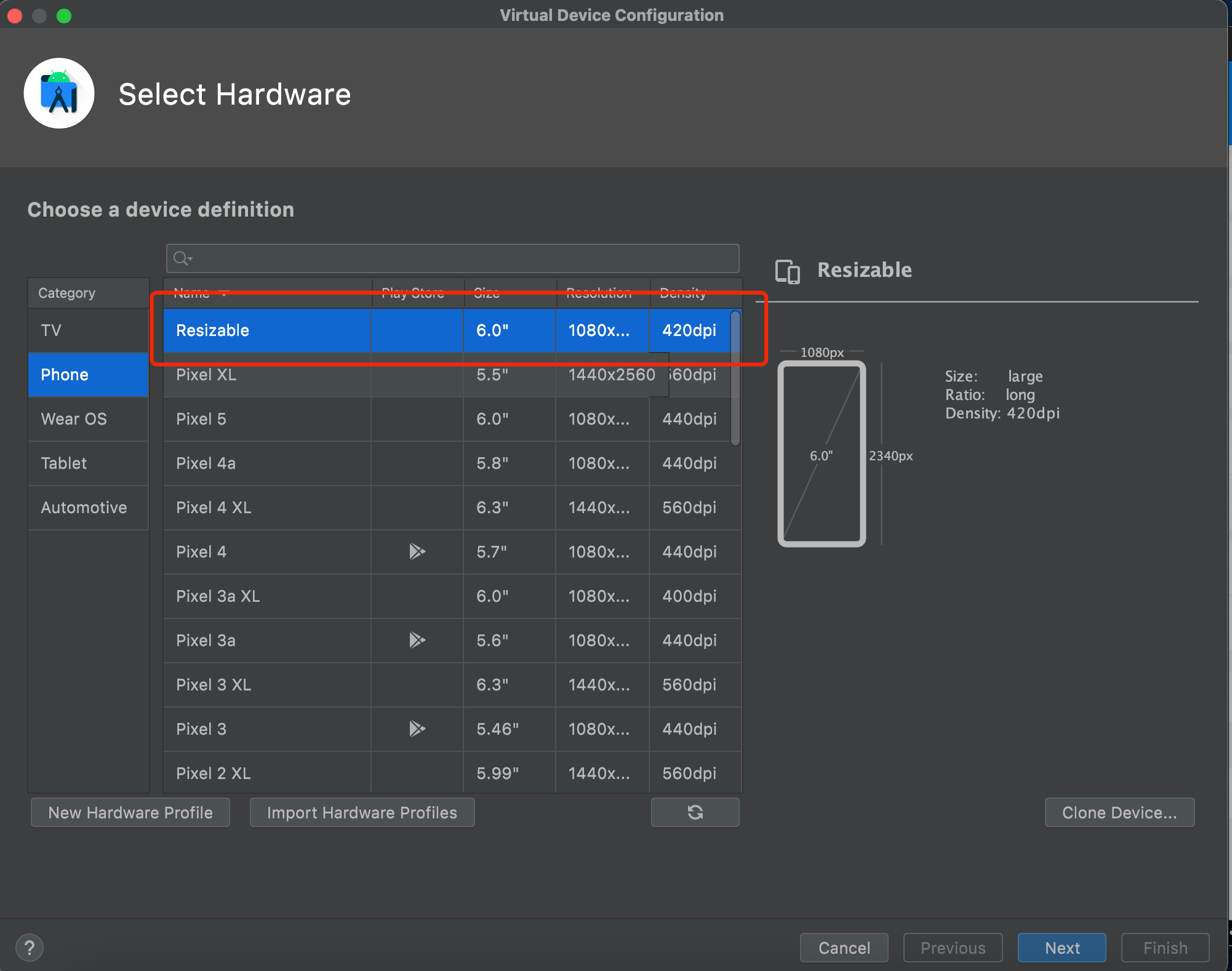The image size is (1232, 971).
Task: Click the Next button
Action: tap(1062, 948)
